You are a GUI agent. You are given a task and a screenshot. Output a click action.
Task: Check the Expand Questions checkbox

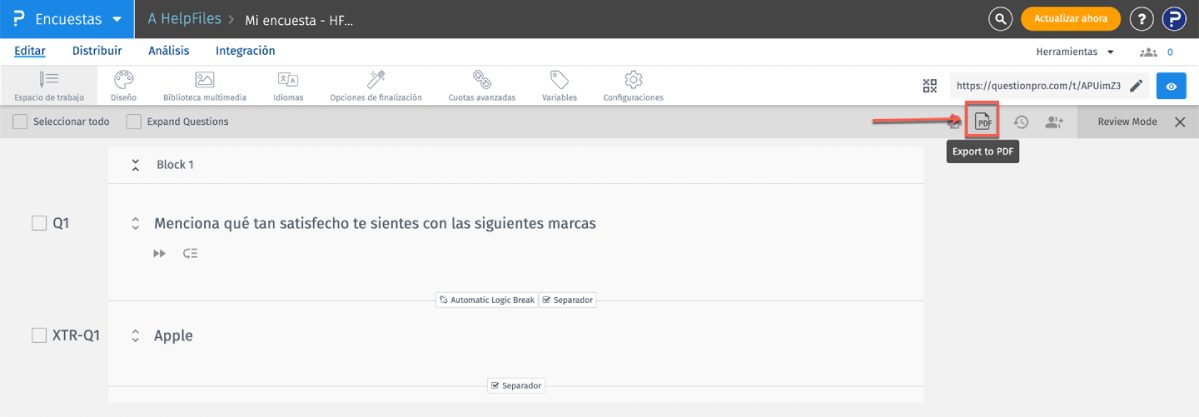click(134, 122)
